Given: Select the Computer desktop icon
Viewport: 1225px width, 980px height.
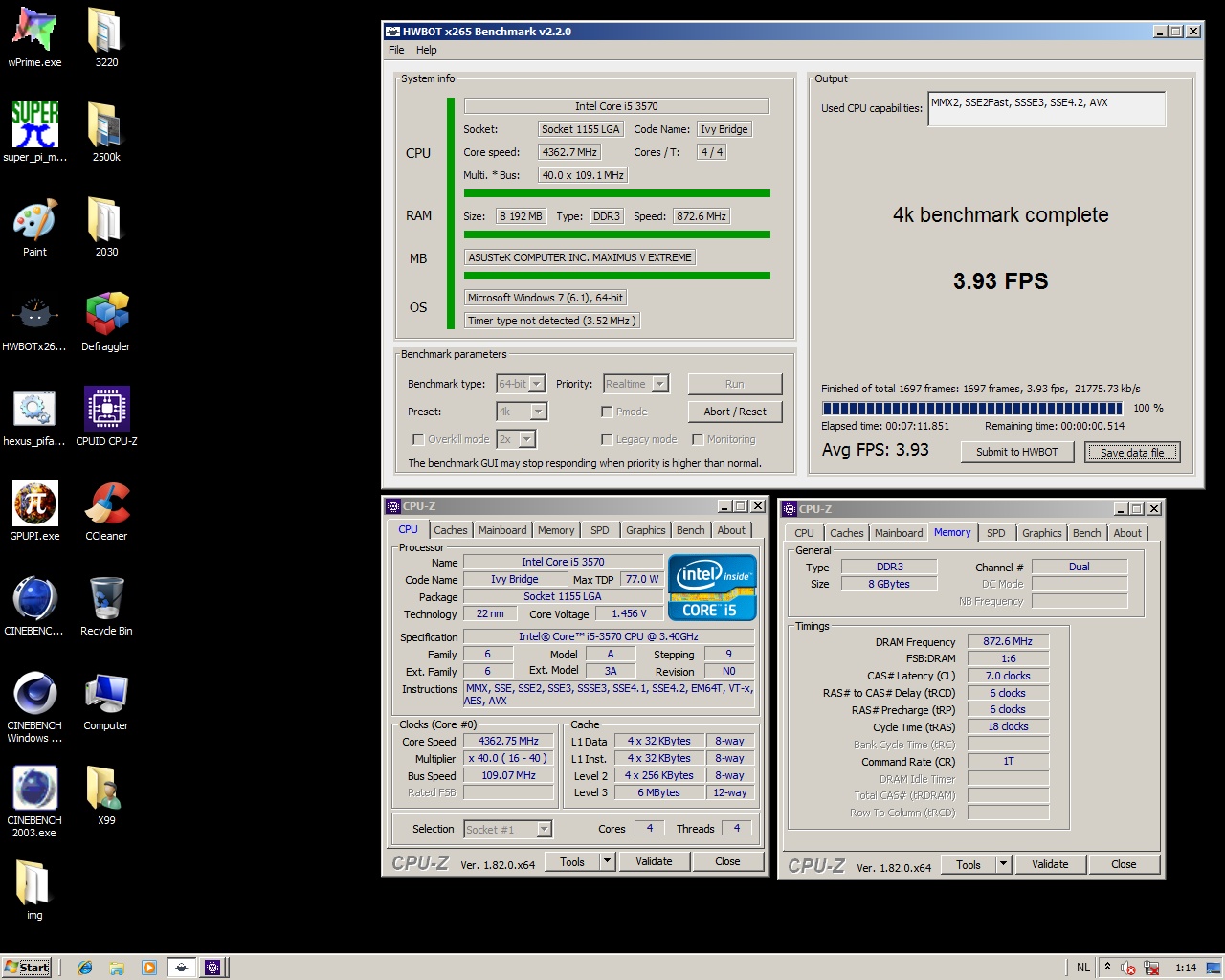Looking at the screenshot, I should click(x=106, y=702).
